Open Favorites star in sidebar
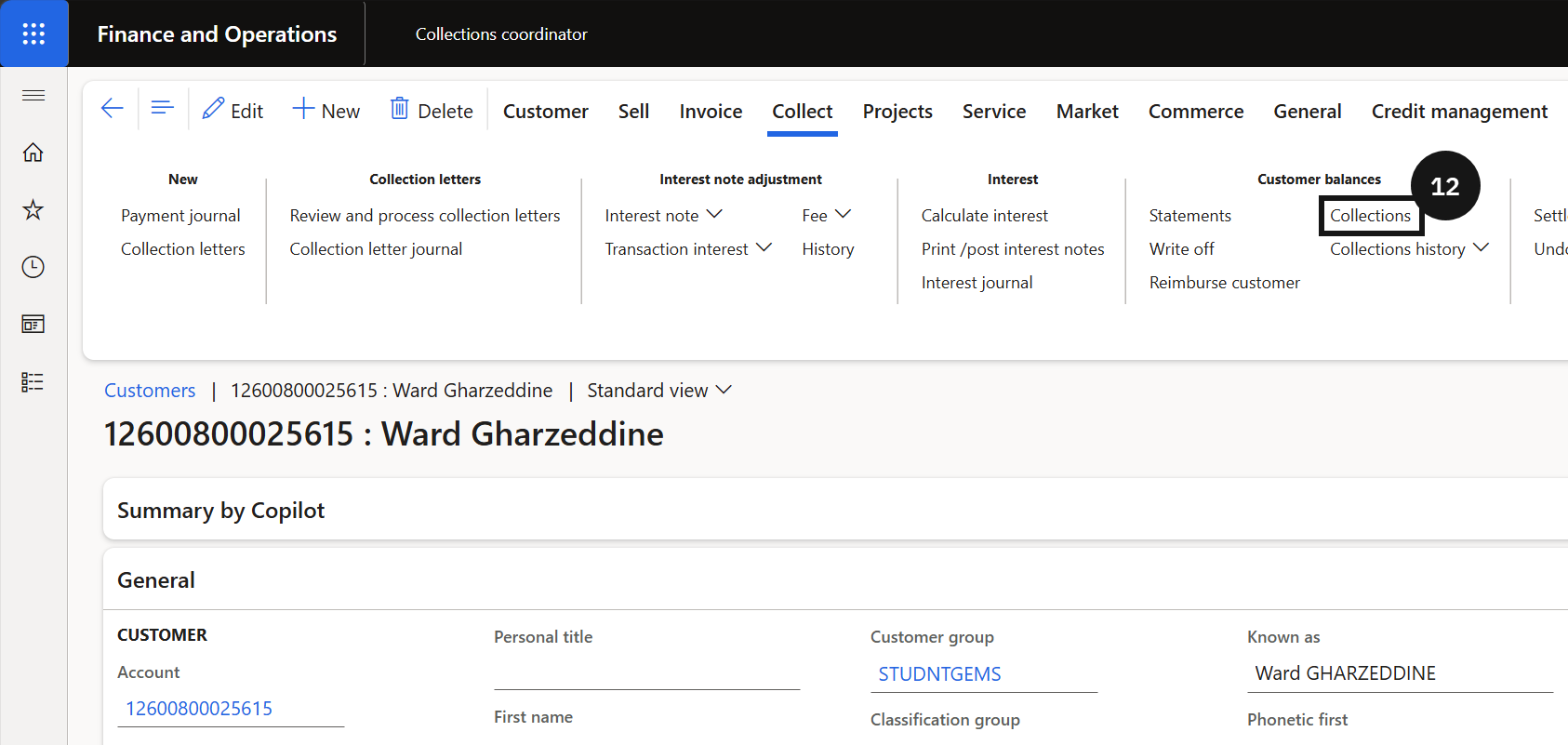 coord(33,209)
